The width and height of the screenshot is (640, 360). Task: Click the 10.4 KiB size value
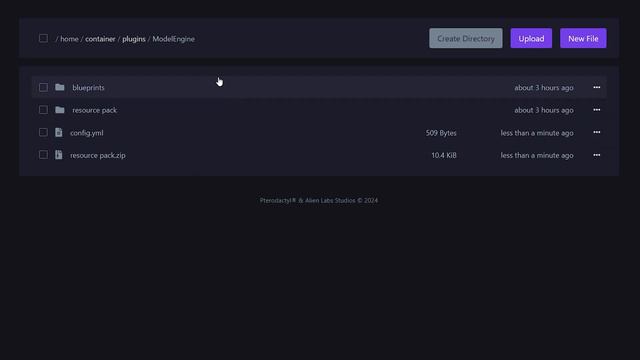click(x=444, y=156)
